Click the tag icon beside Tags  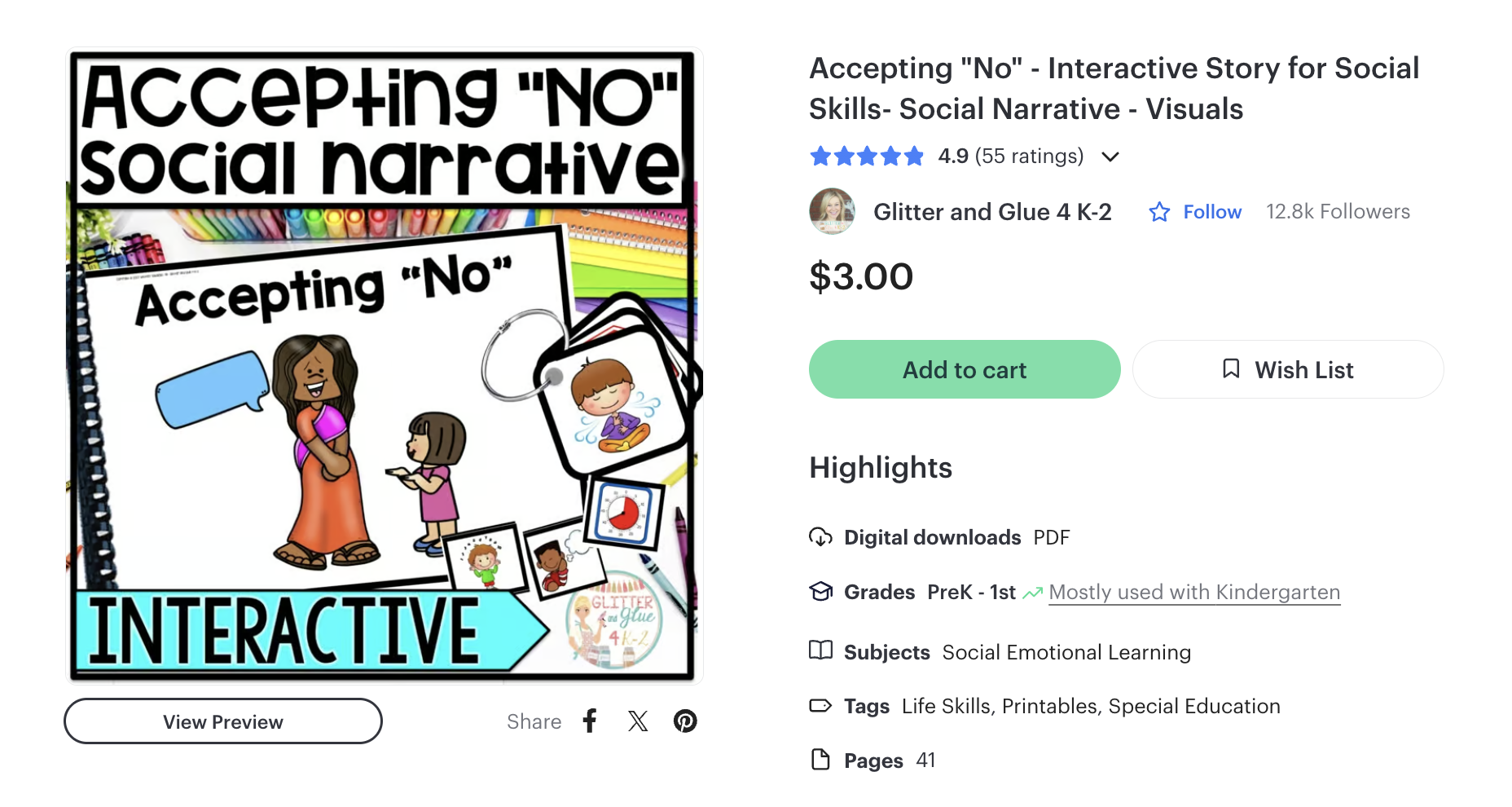click(x=820, y=706)
